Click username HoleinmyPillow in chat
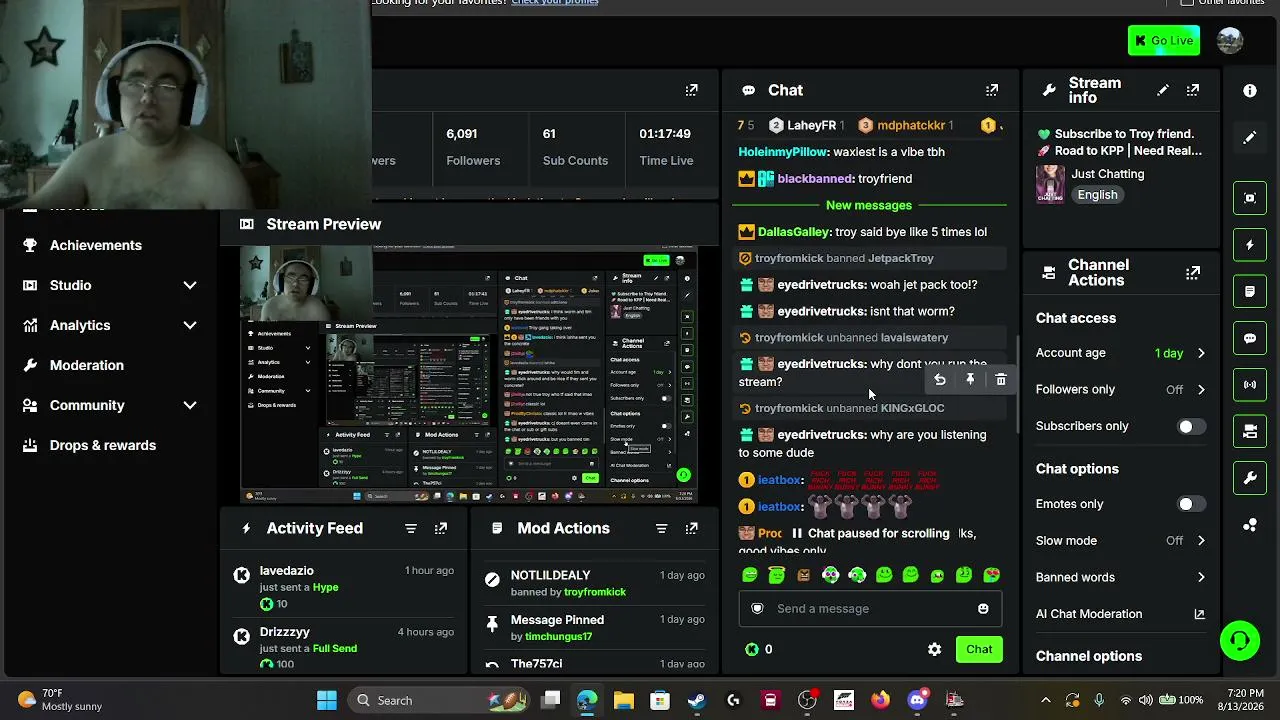1280x720 pixels. click(x=783, y=152)
